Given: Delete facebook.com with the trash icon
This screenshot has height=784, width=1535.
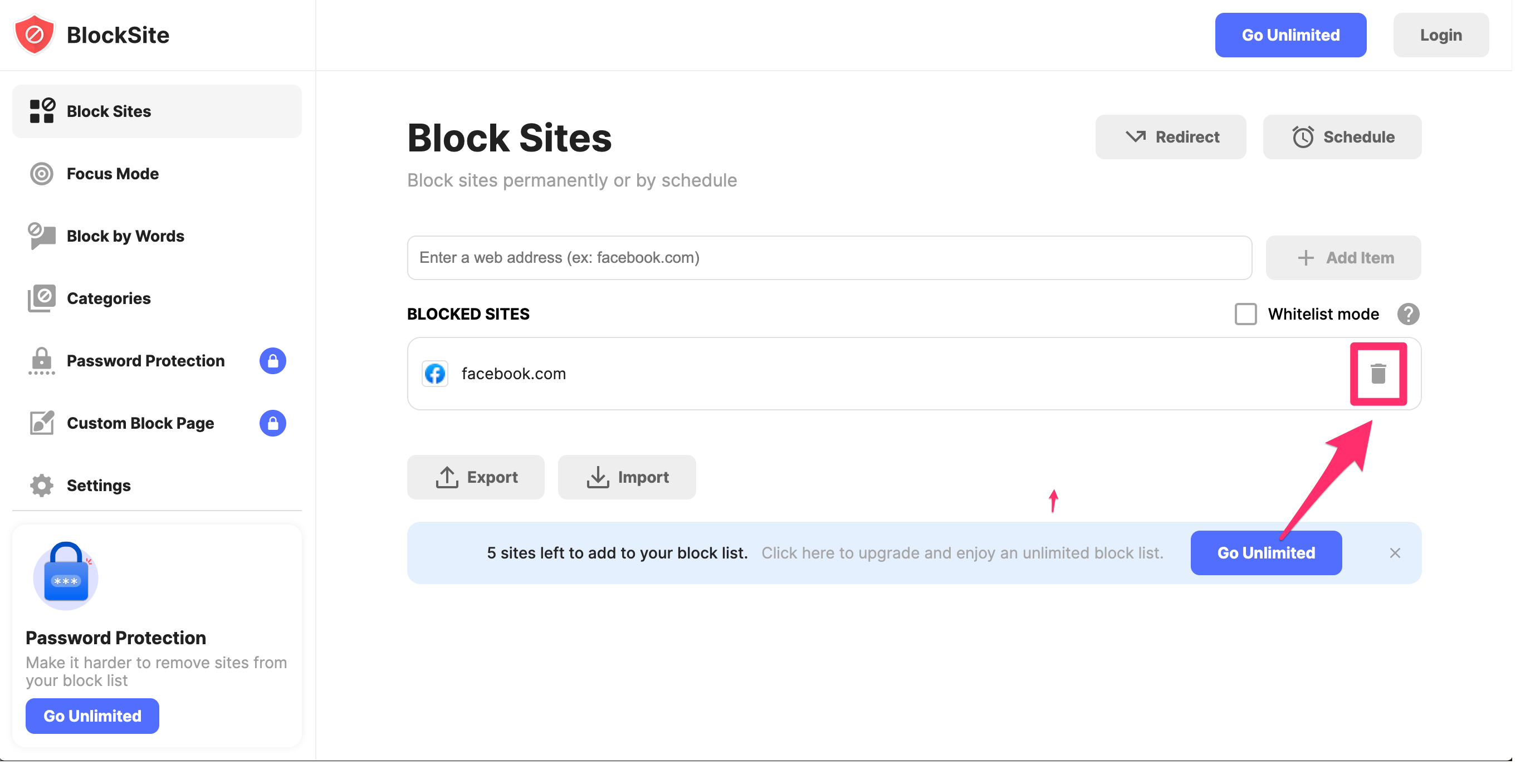Looking at the screenshot, I should click(1378, 374).
